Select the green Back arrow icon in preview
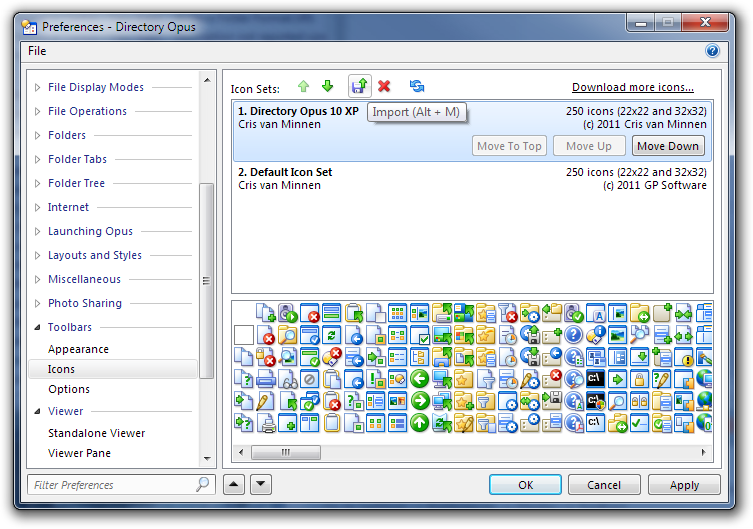 (x=420, y=379)
